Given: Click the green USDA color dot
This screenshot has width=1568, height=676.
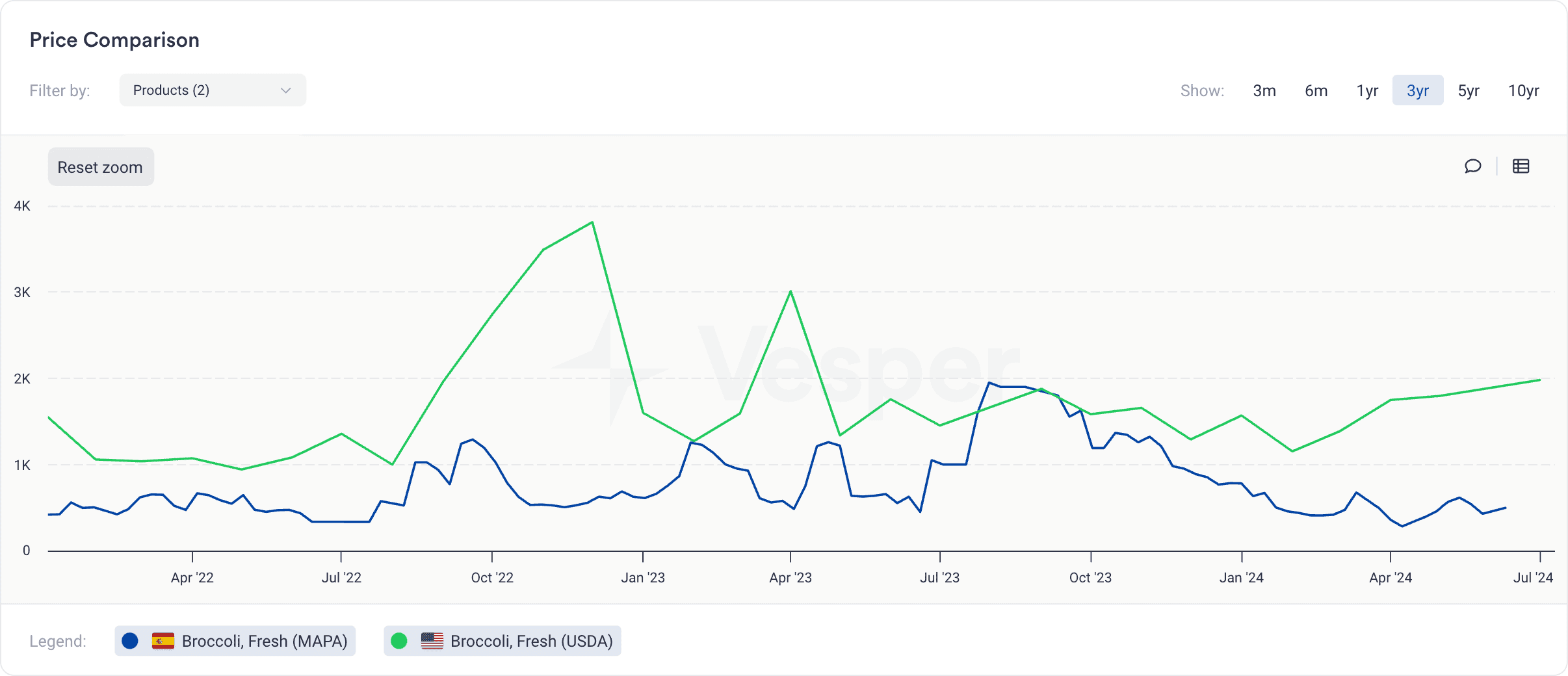Looking at the screenshot, I should pos(399,641).
